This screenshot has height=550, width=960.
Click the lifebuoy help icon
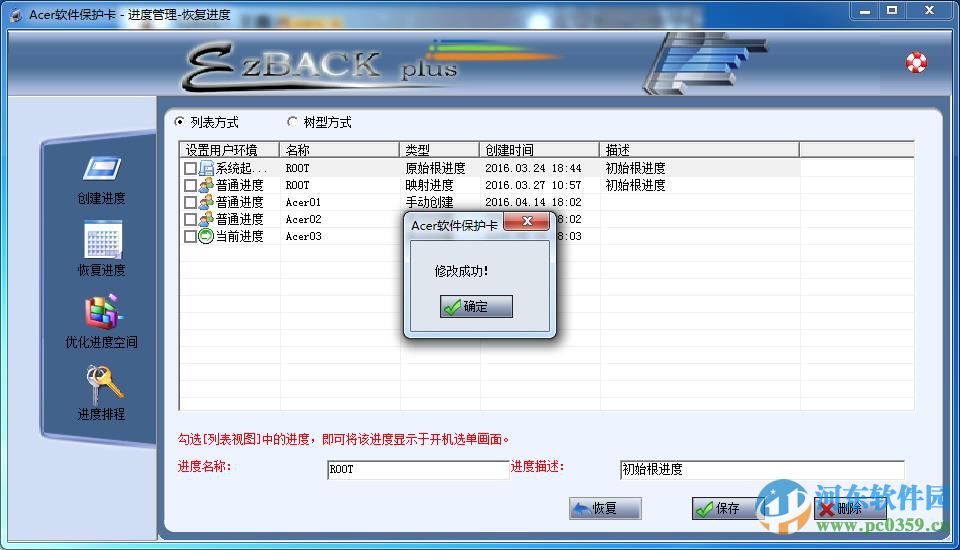click(x=916, y=62)
